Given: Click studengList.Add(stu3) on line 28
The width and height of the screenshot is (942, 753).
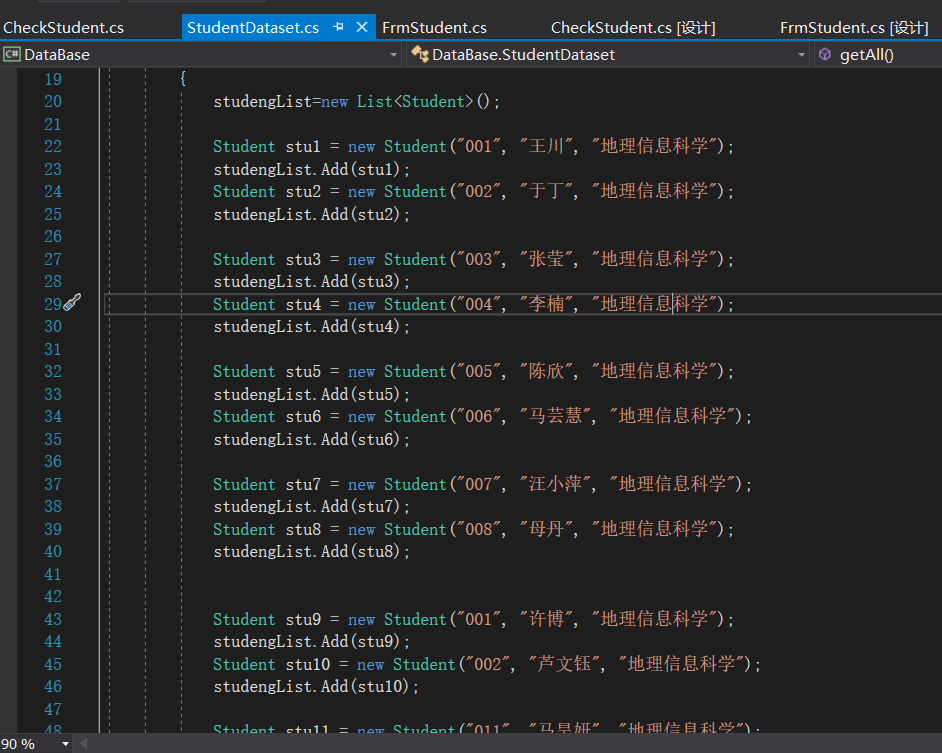Looking at the screenshot, I should pos(311,282).
